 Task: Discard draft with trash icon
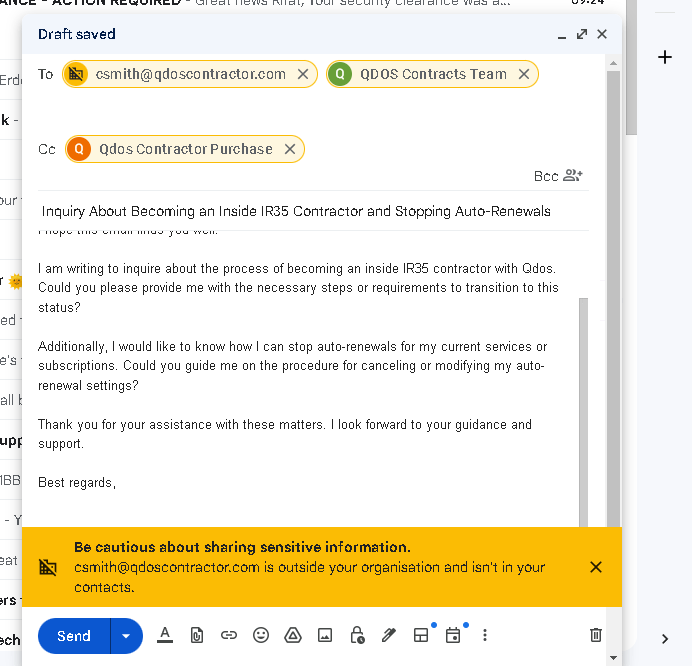(595, 635)
